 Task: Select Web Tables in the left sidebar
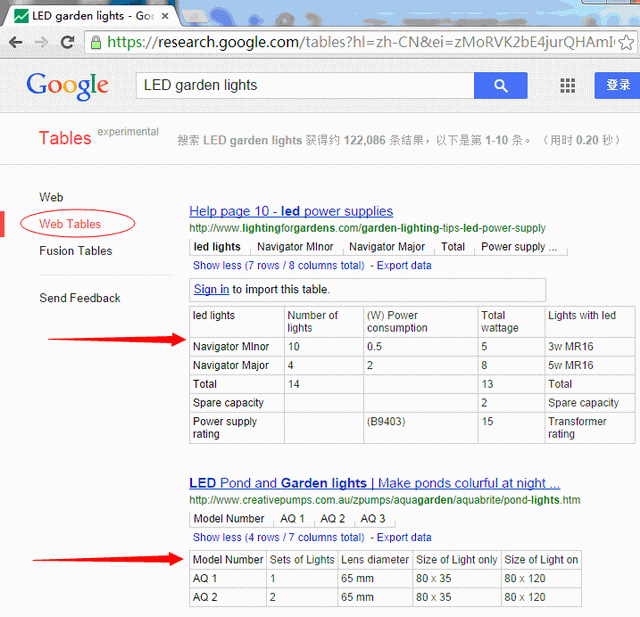(x=70, y=224)
